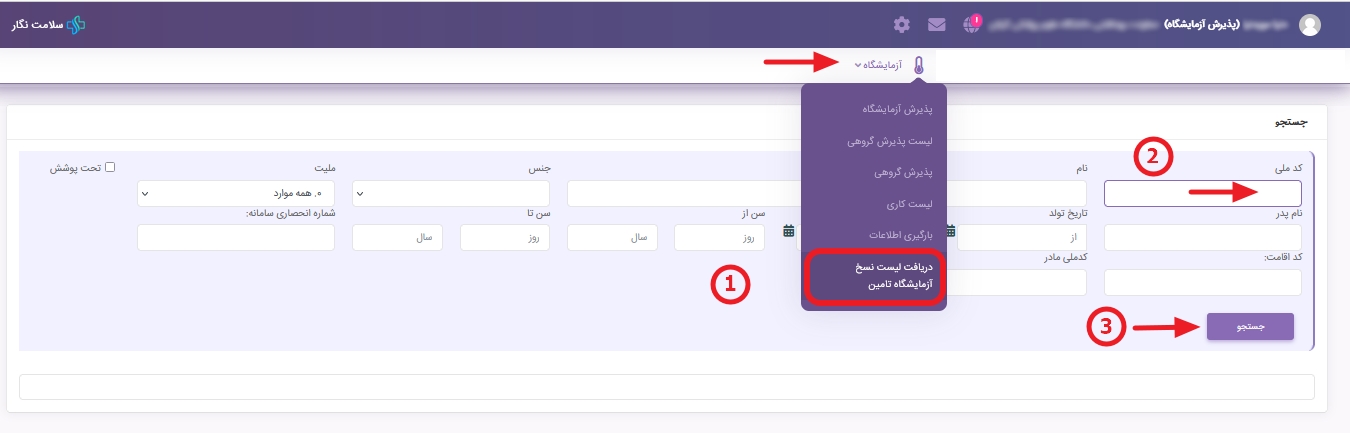
Task: Click the laboratory thermometer icon
Action: pyautogui.click(x=918, y=65)
